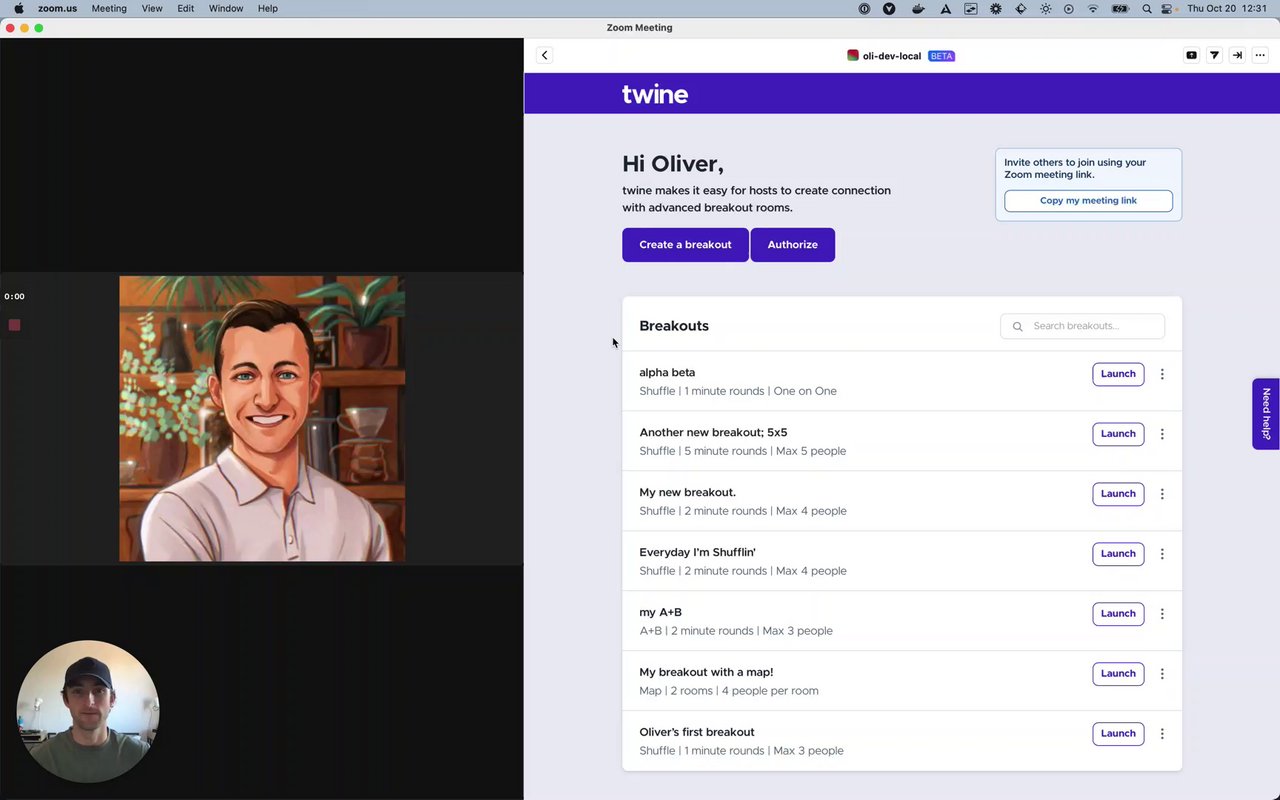
Task: Launch the alpha beta breakout
Action: click(1118, 374)
